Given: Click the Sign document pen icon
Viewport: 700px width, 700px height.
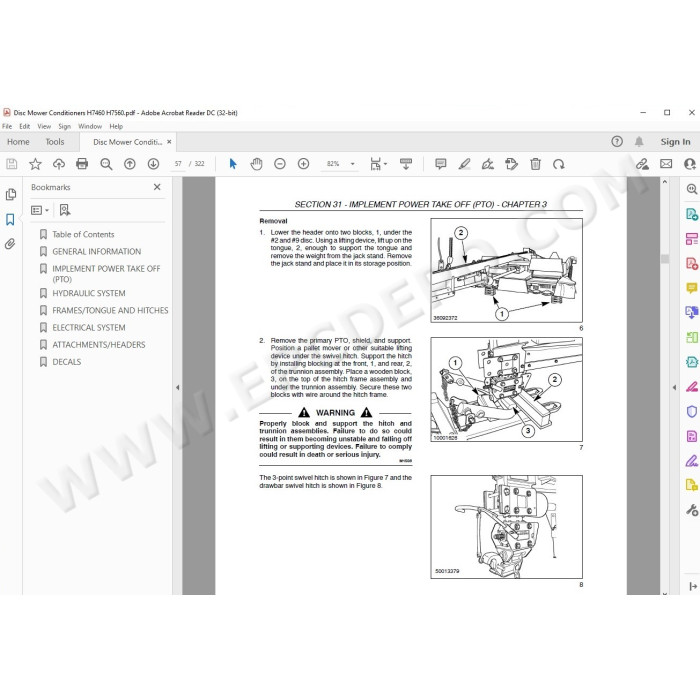Looking at the screenshot, I should click(488, 164).
